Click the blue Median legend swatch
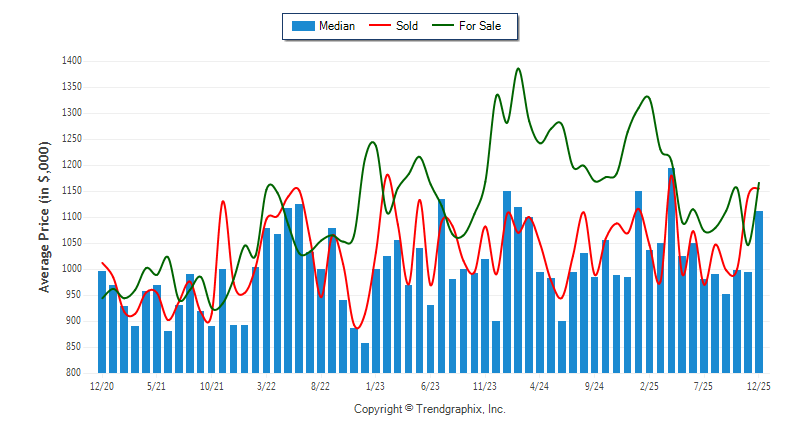Viewport: 800px width, 434px height. 302,26
